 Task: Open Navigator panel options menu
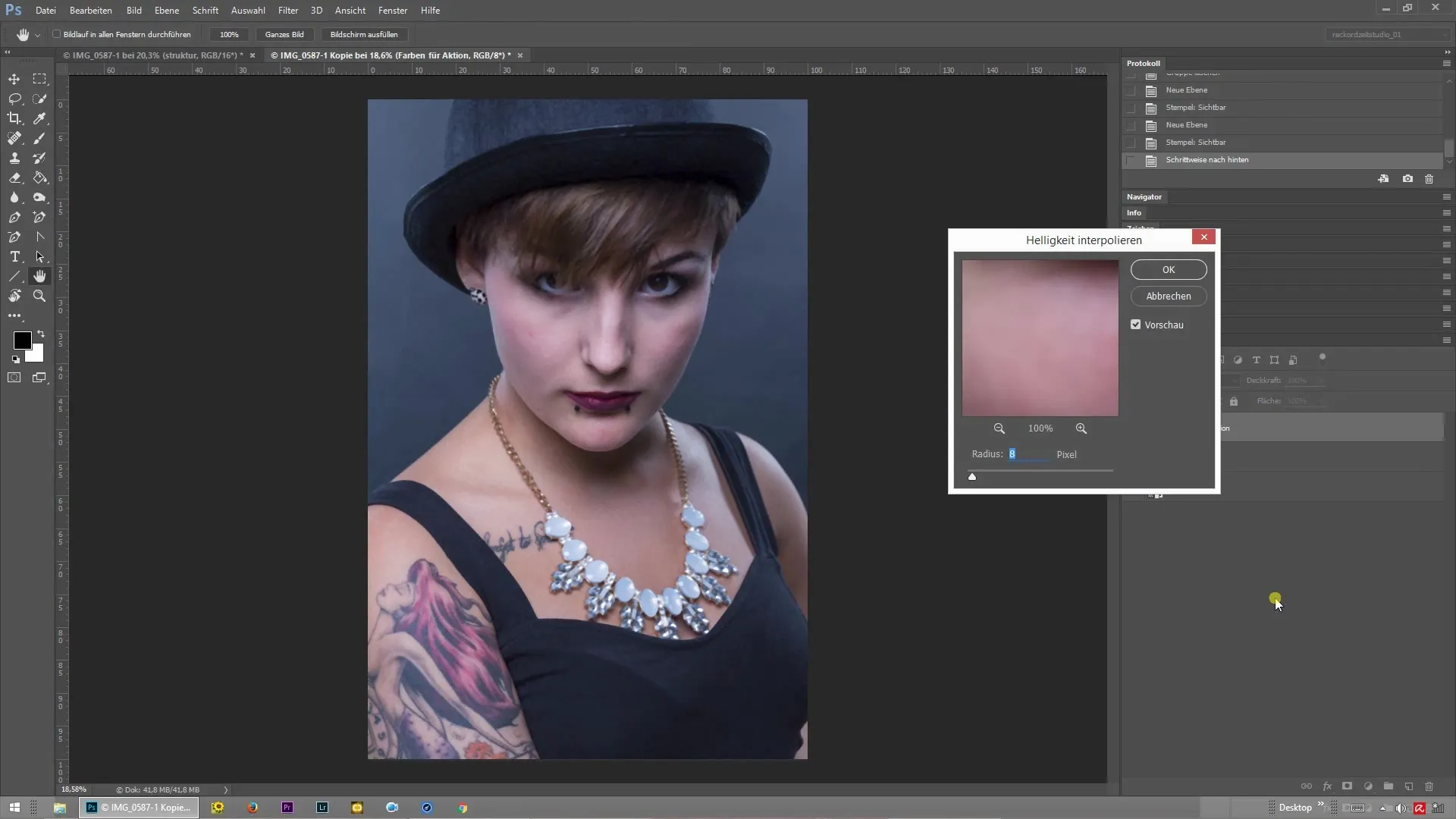point(1446,196)
